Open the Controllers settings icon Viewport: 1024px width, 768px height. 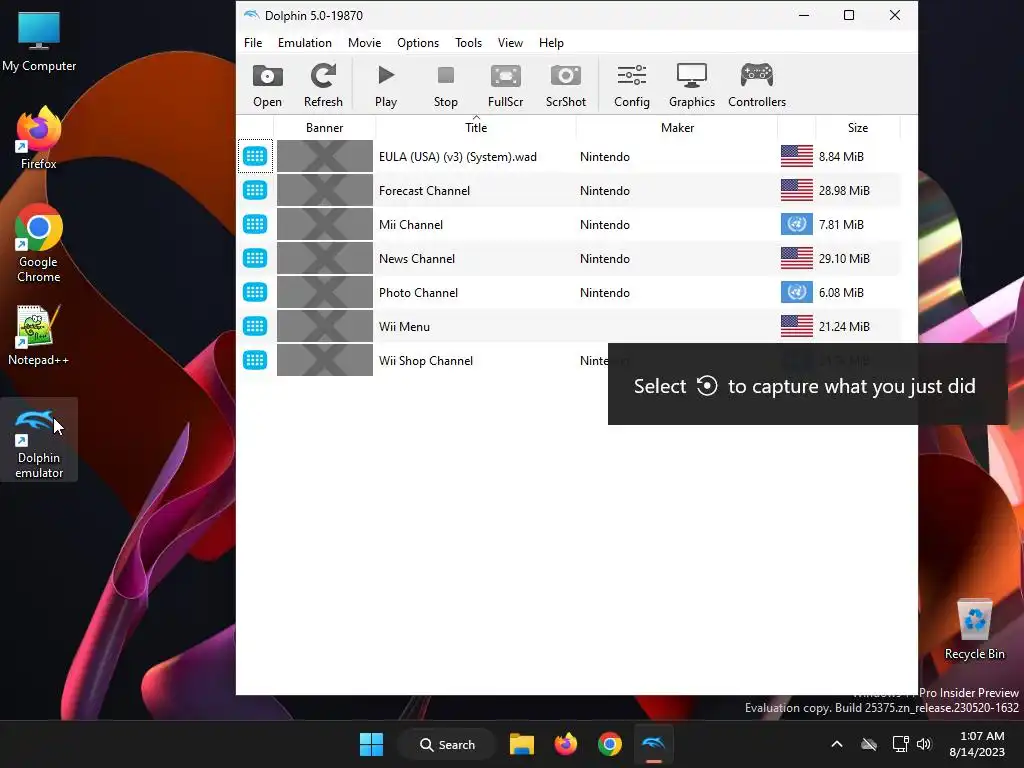(757, 86)
